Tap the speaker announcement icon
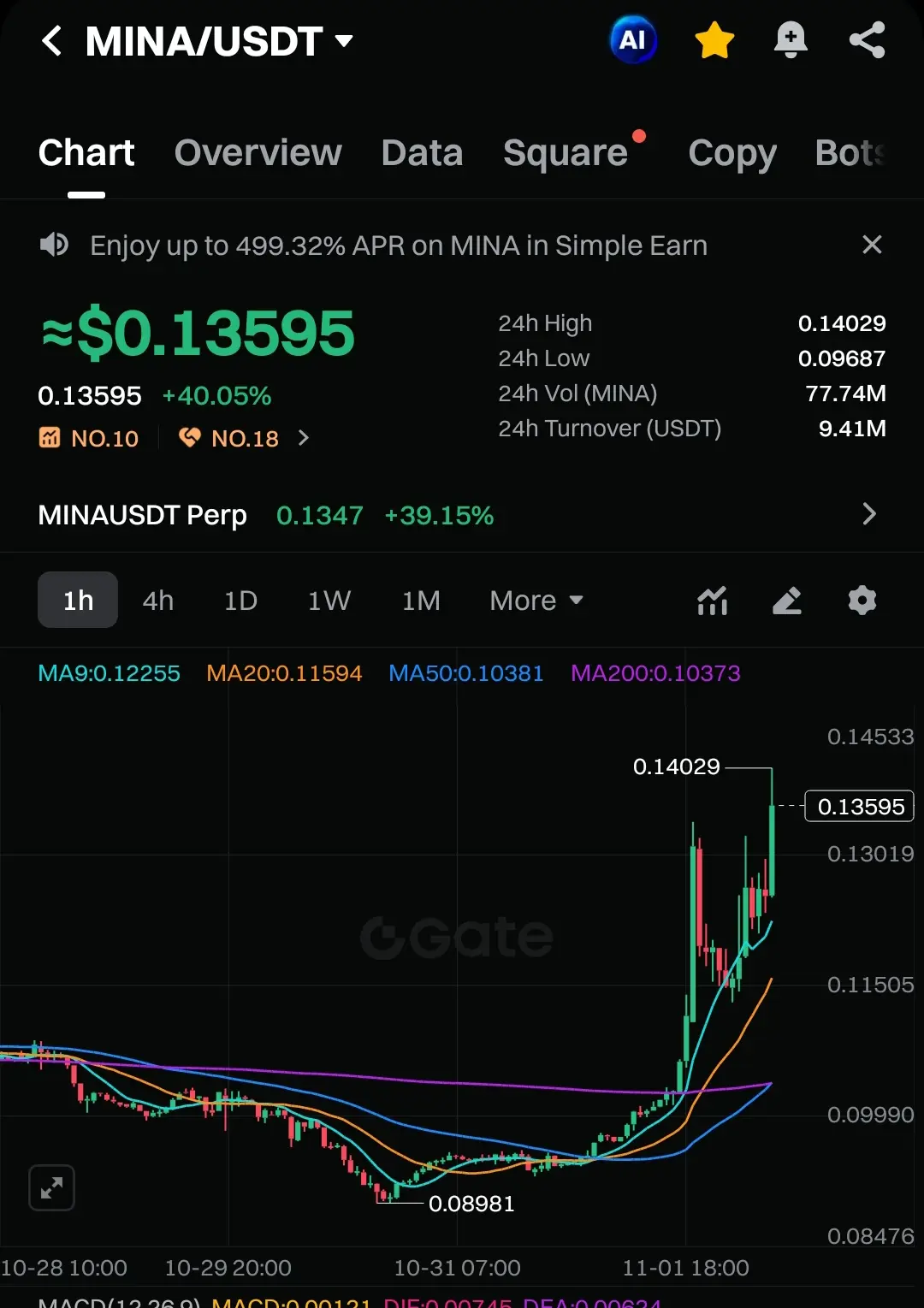This screenshot has height=1308, width=924. coord(54,245)
